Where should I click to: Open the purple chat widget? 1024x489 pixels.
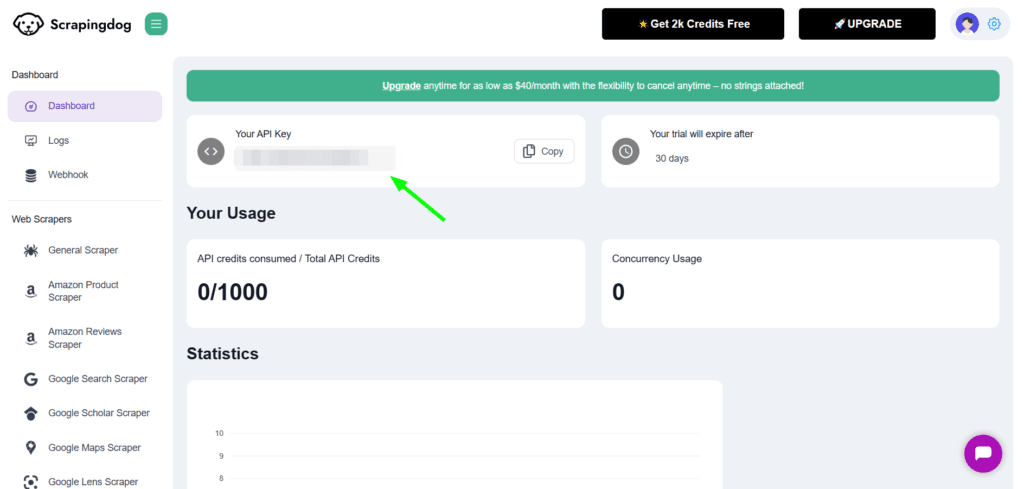[983, 453]
